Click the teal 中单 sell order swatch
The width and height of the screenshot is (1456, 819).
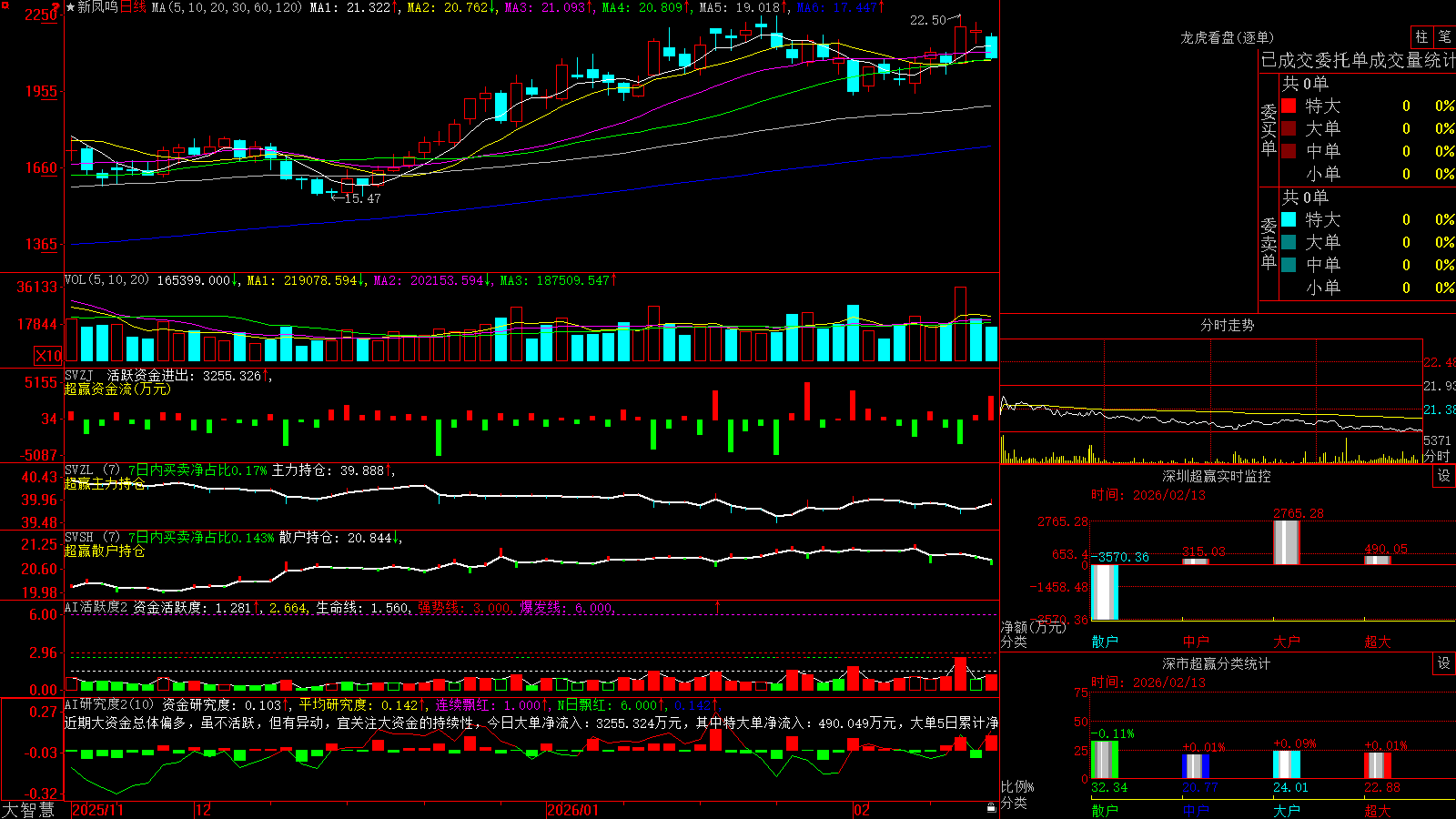tap(1289, 265)
